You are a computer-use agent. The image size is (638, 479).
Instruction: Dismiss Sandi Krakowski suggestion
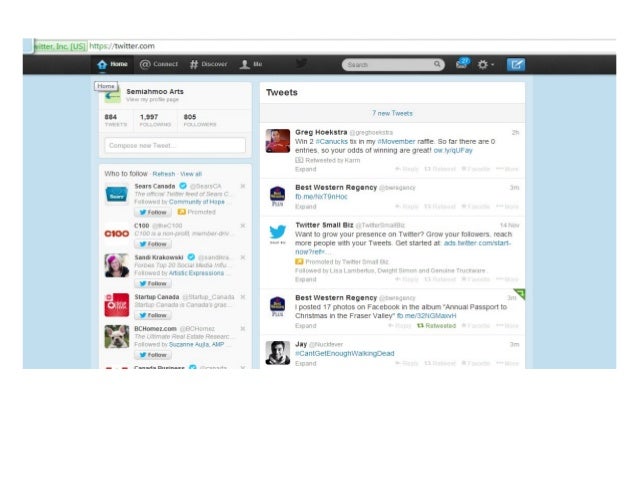click(243, 257)
